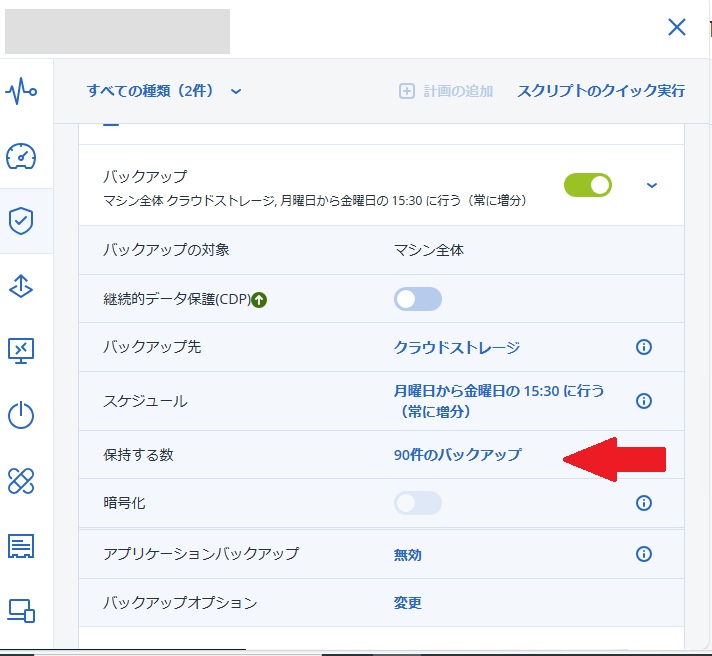Screen dimensions: 712x656
Task: Click the バックアップ summary description text
Action: (x=315, y=200)
